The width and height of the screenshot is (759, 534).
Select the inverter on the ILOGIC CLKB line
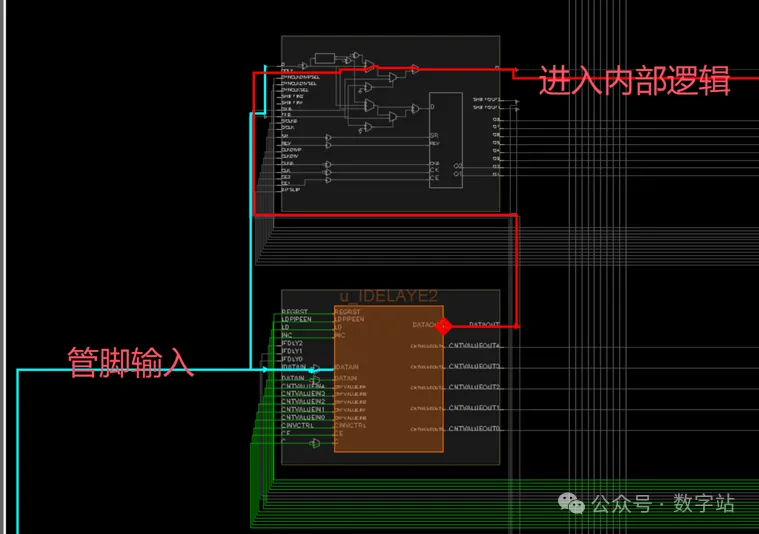point(327,165)
